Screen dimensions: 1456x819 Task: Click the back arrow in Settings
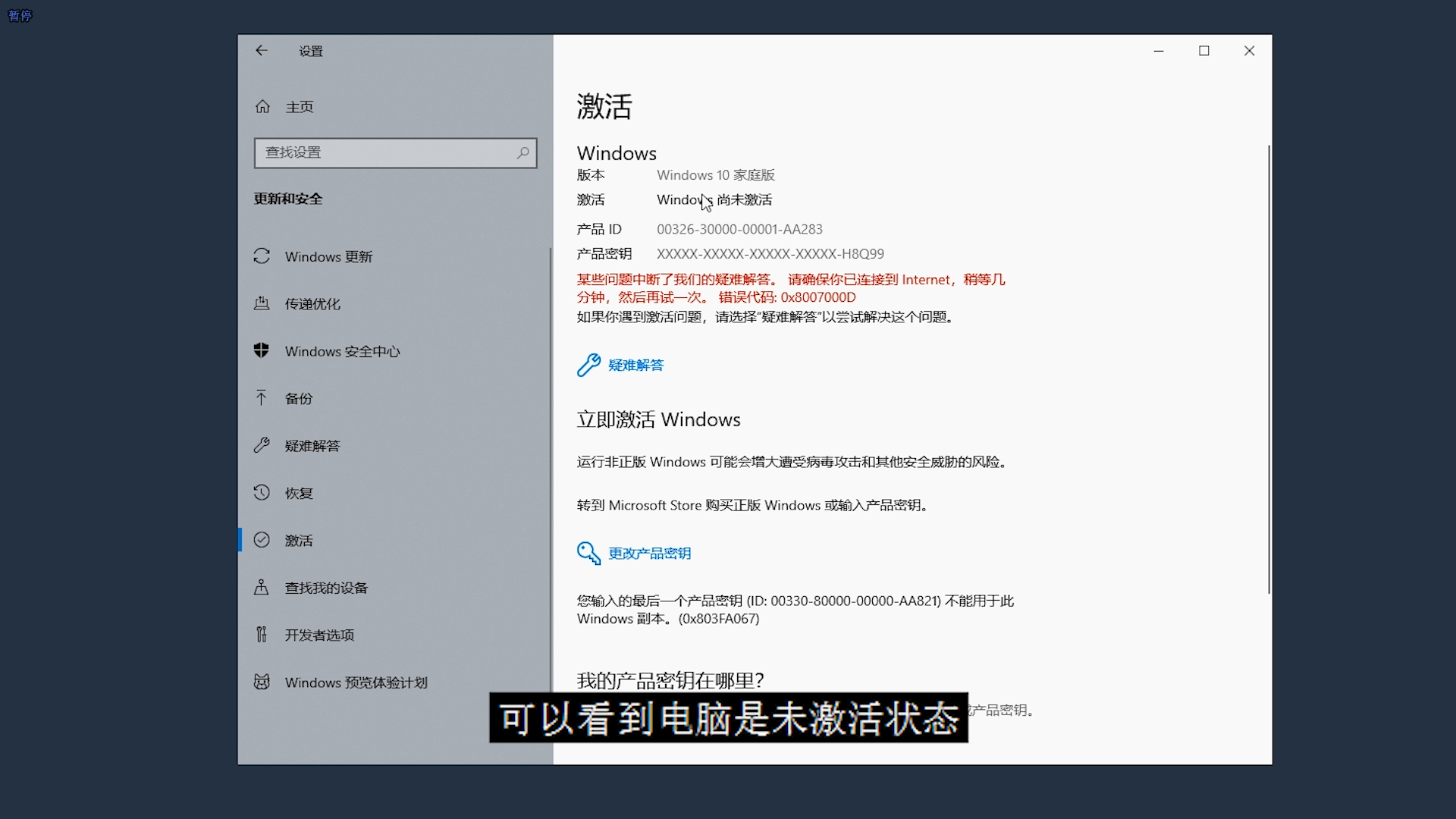[262, 51]
